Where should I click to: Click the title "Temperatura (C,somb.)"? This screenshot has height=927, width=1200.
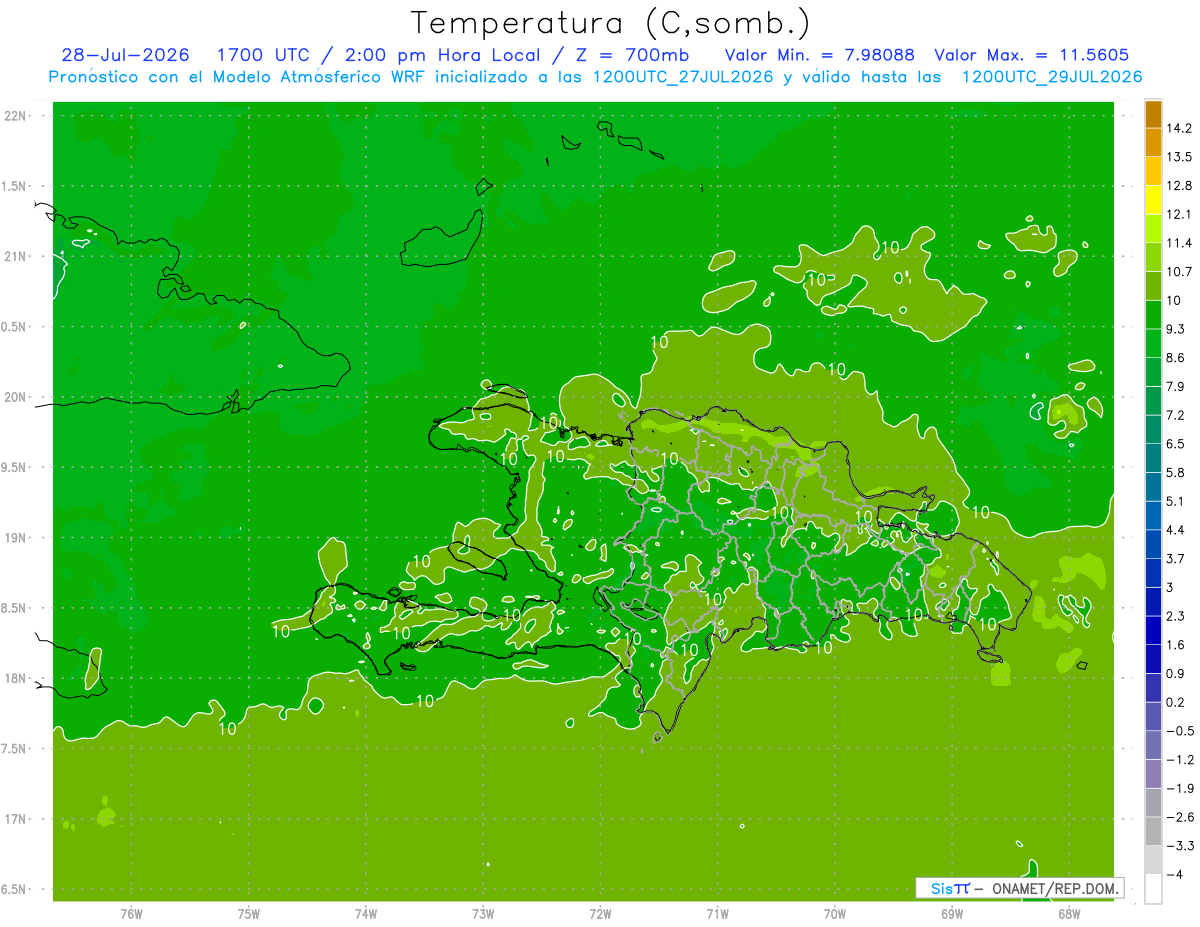[x=610, y=23]
